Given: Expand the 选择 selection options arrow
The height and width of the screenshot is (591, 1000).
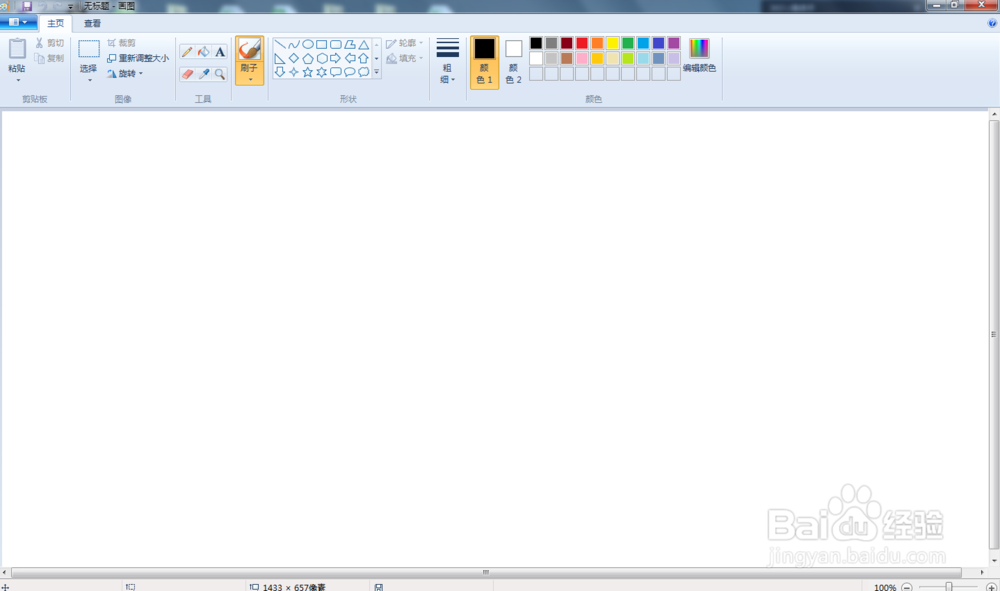Looking at the screenshot, I should point(89,80).
